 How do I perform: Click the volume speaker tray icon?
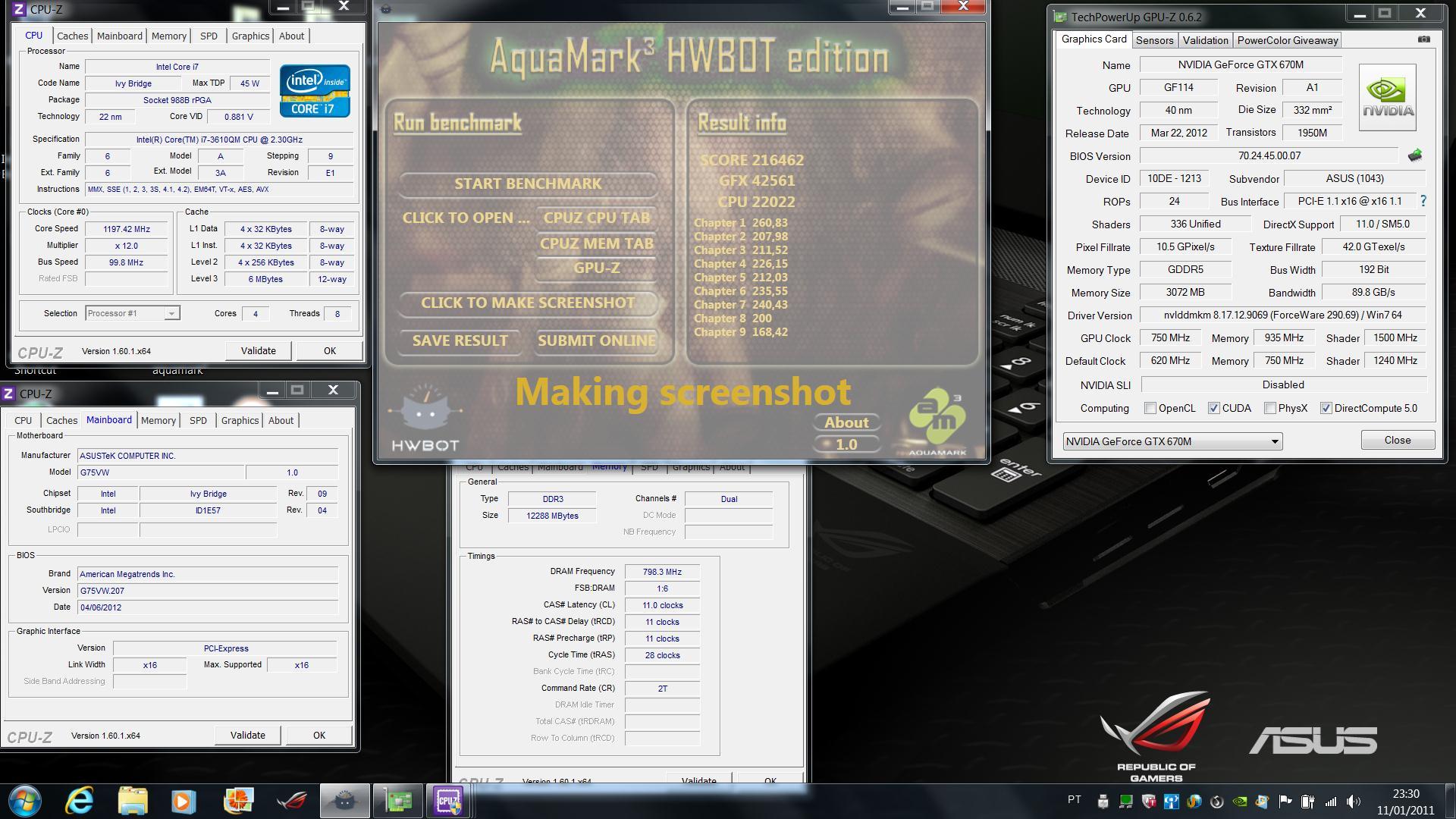tap(1354, 801)
